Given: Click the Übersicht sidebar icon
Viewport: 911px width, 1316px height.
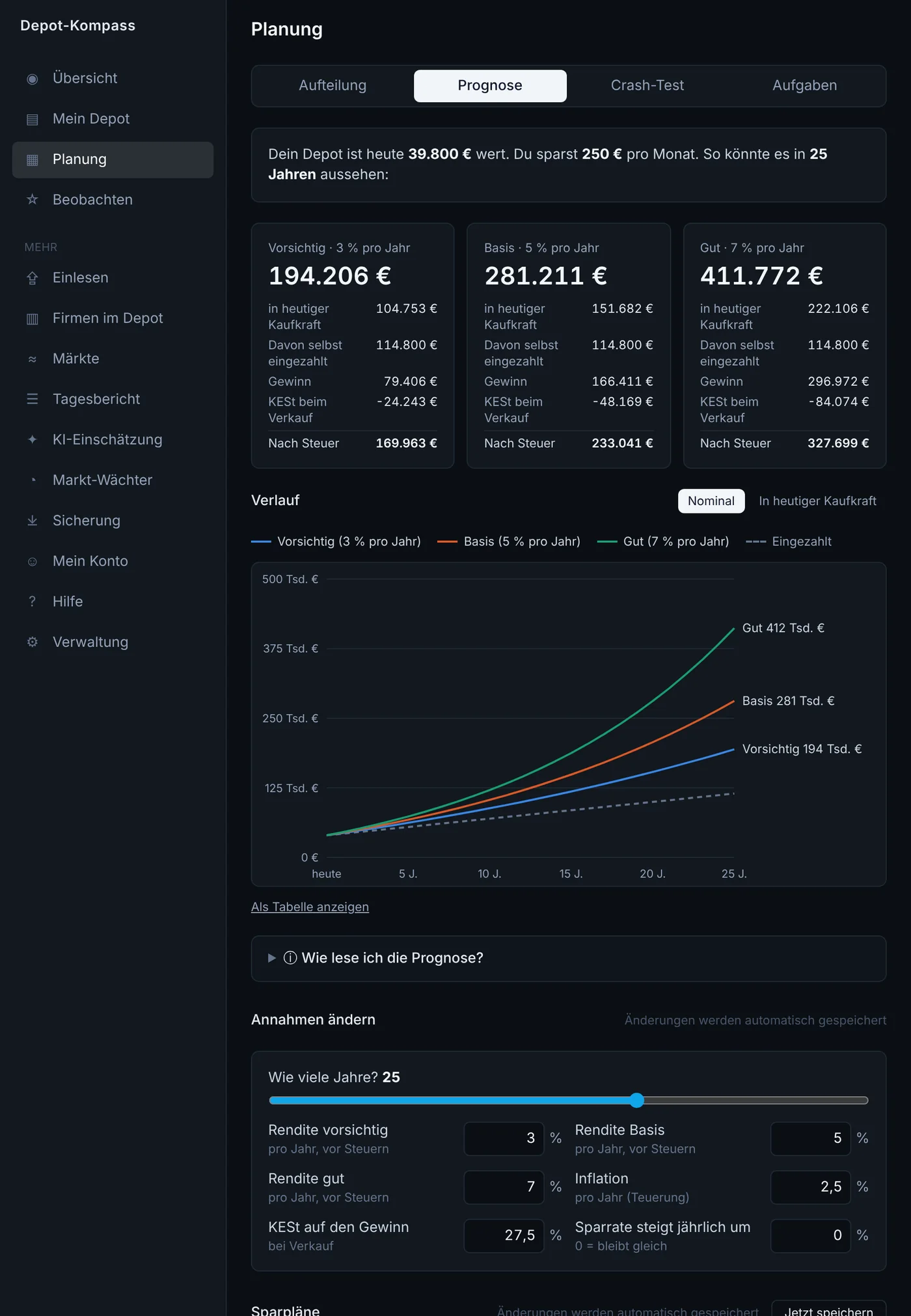Looking at the screenshot, I should 33,79.
